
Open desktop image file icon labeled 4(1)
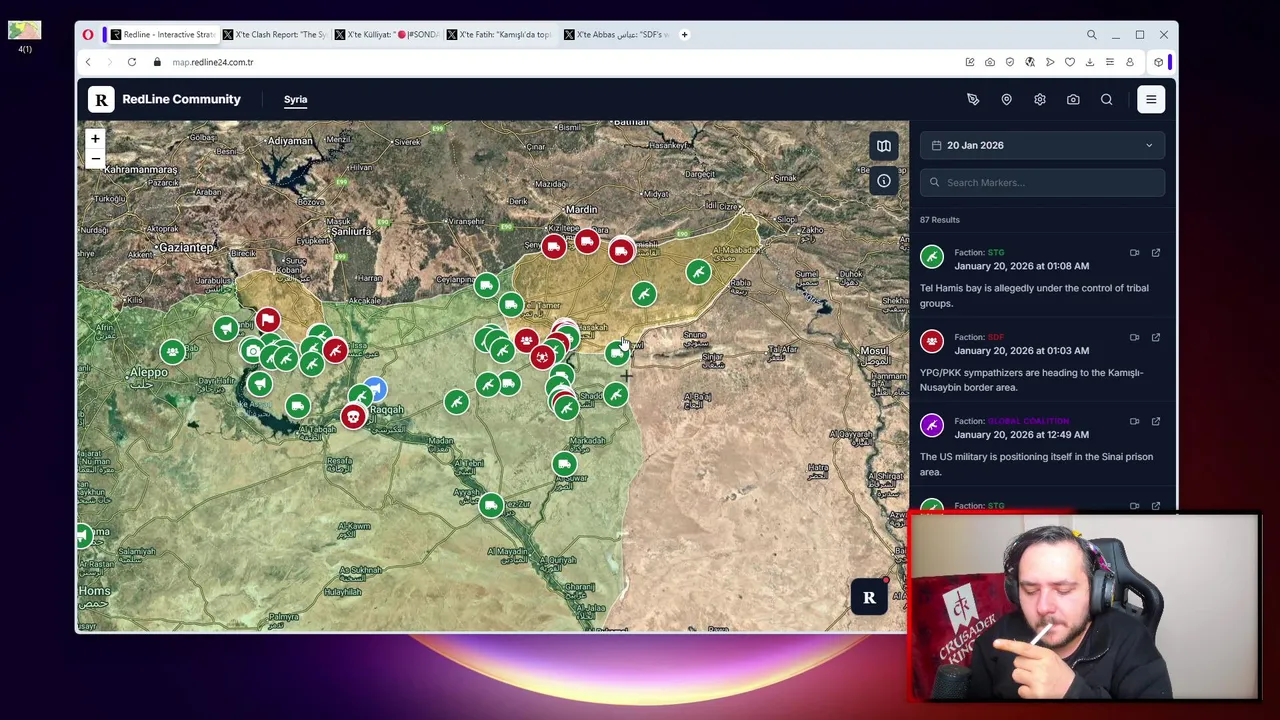pyautogui.click(x=24, y=36)
